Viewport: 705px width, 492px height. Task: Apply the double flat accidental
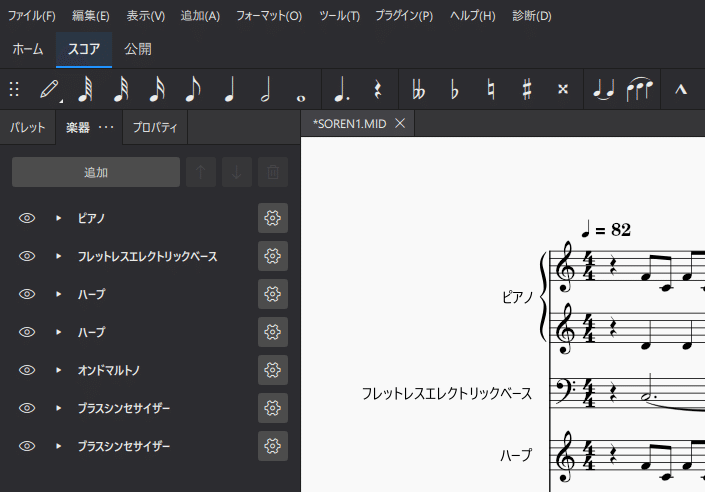[x=419, y=89]
